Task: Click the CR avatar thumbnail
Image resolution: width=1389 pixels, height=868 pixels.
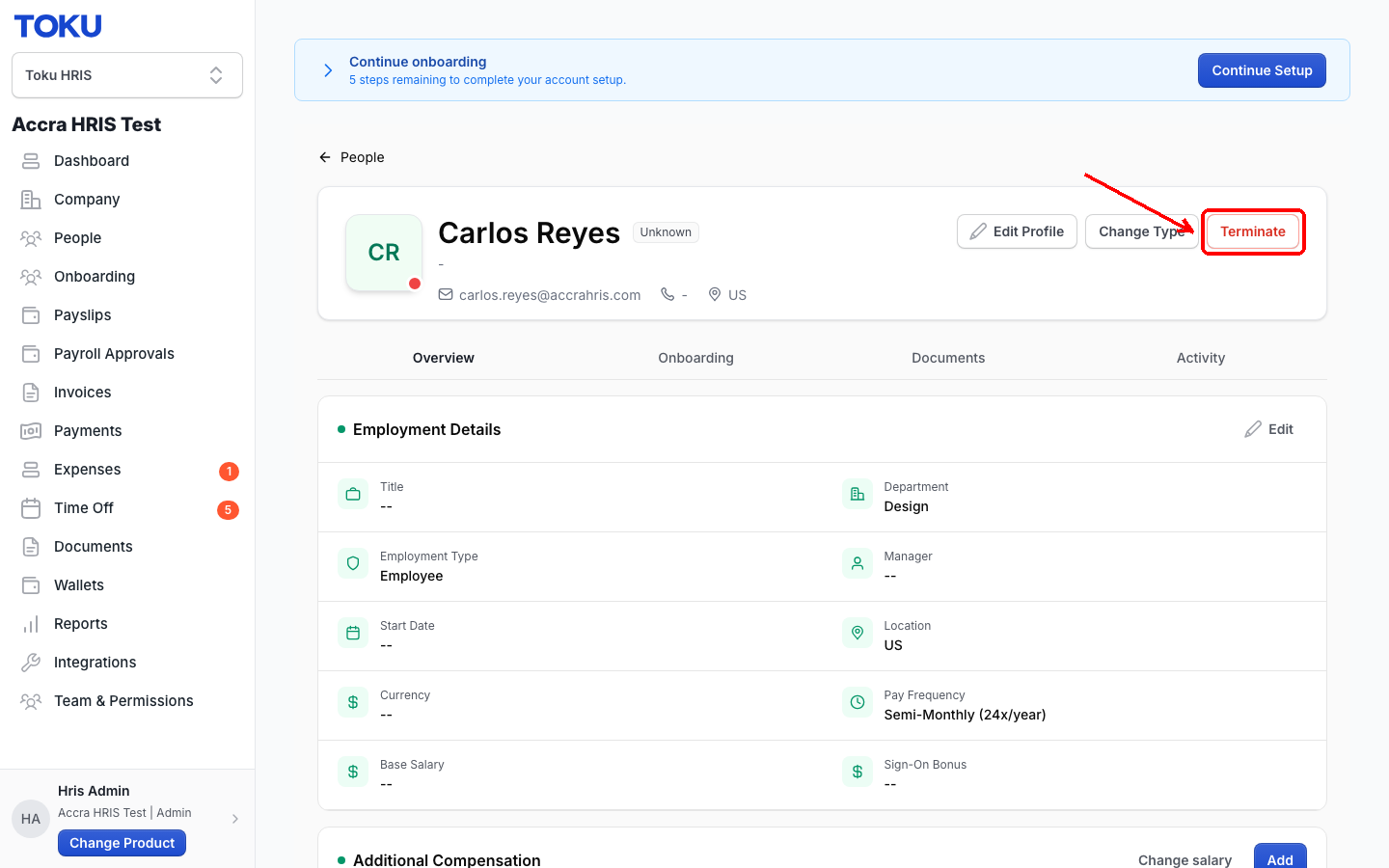Action: pos(384,253)
